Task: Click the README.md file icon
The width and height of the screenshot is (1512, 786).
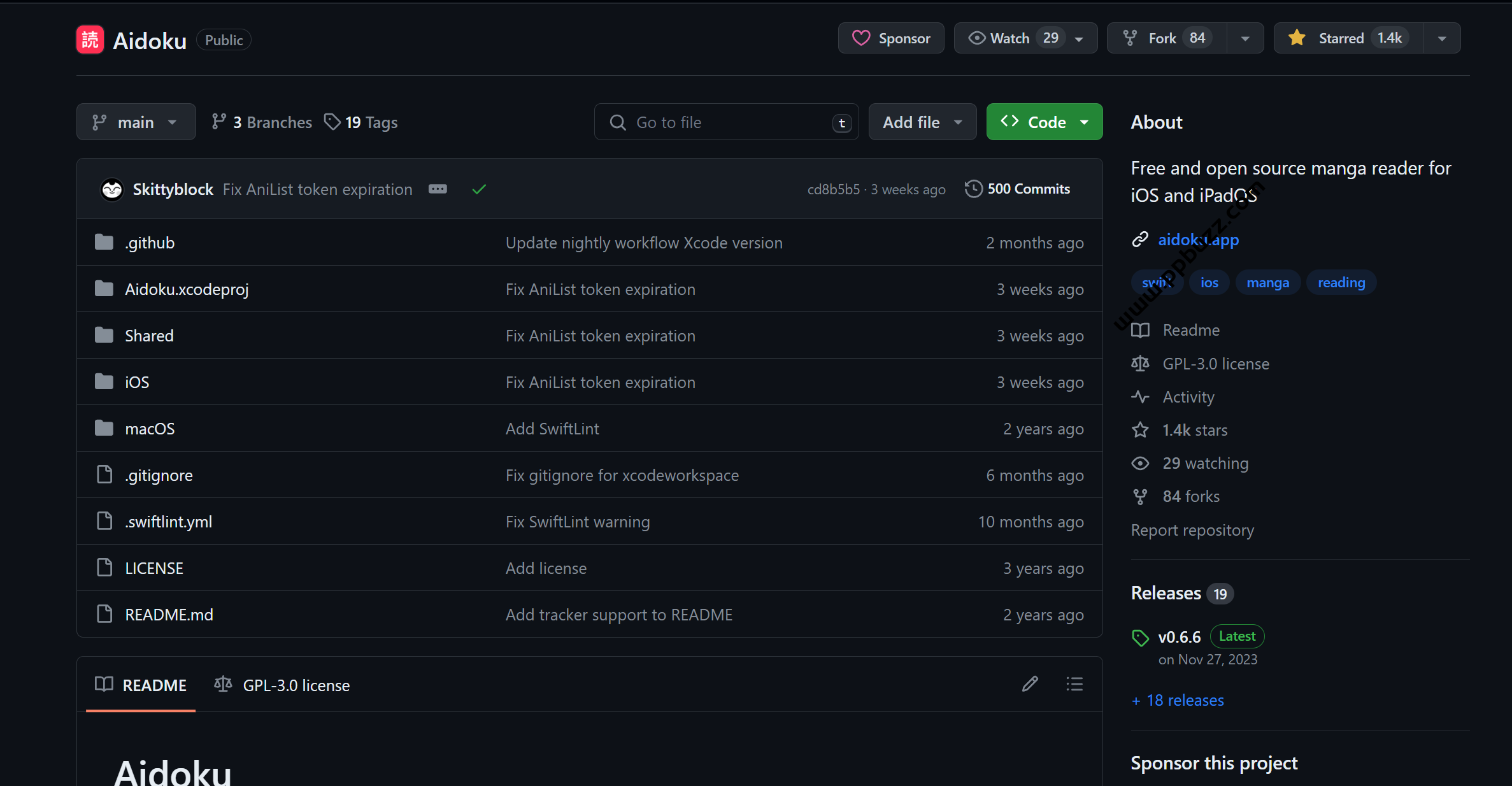Action: tap(104, 614)
